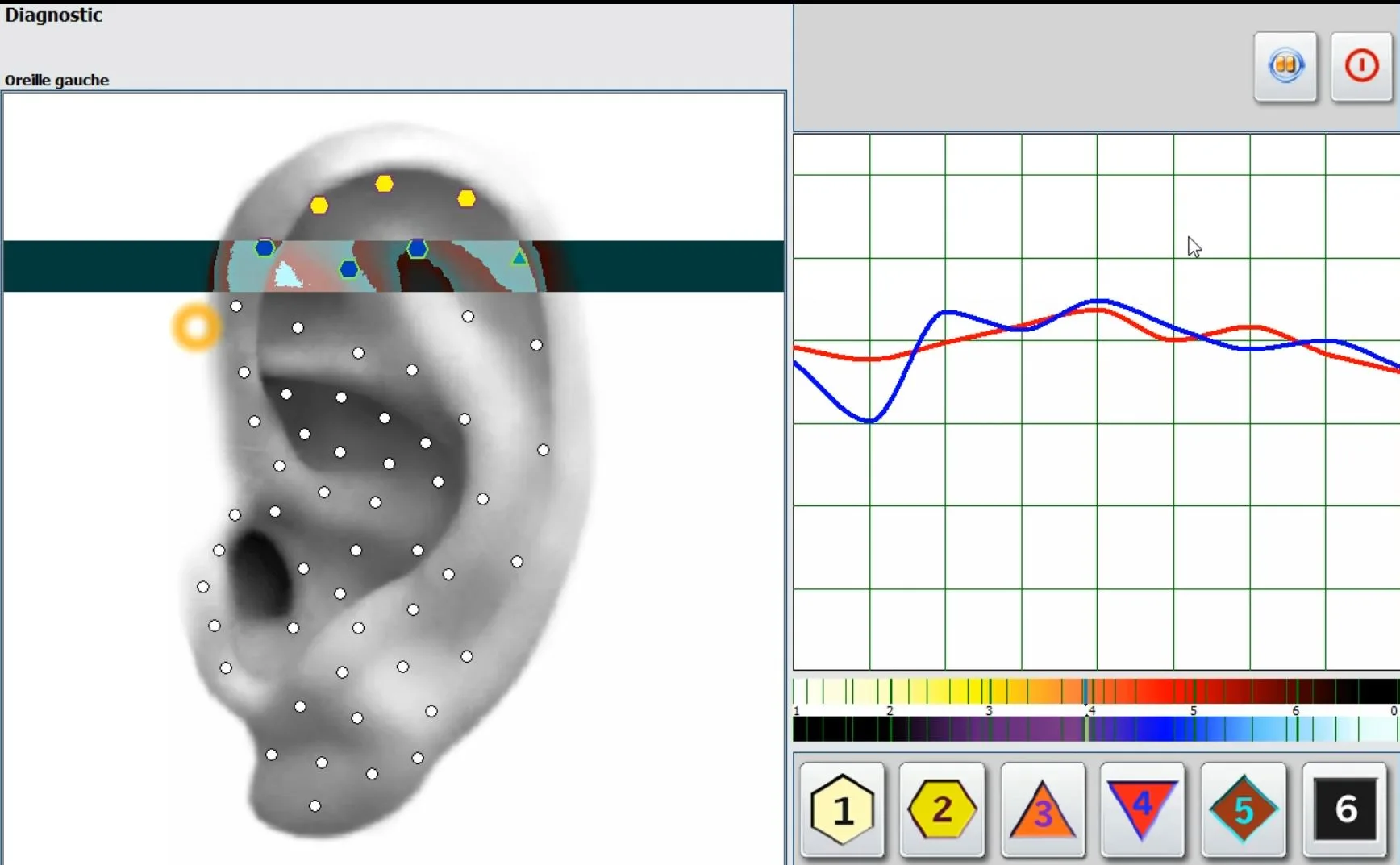Select the leftmost yellow hexagon marker on ear
The image size is (1400, 865).
click(x=319, y=206)
